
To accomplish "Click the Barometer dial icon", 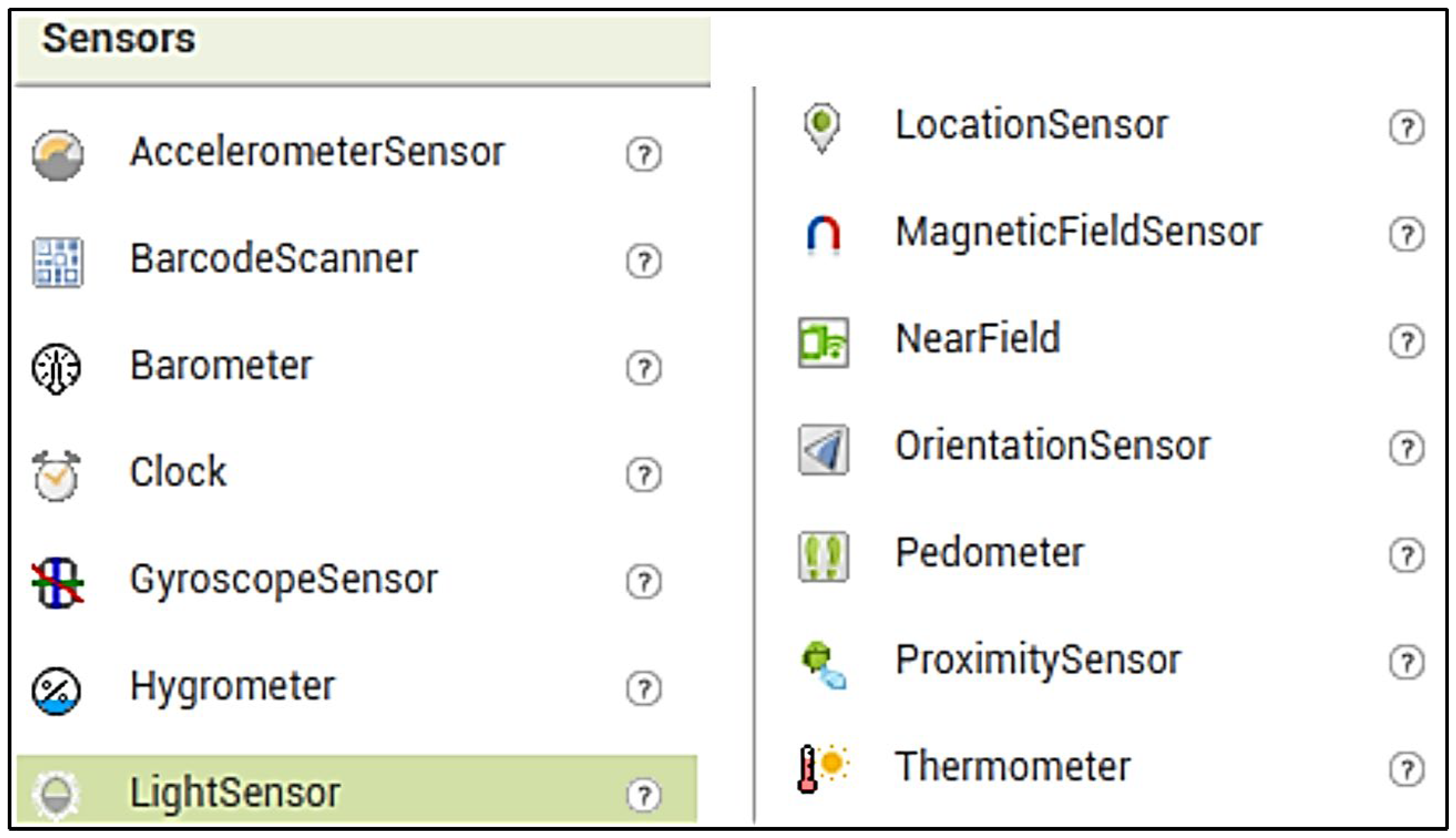I will 57,369.
